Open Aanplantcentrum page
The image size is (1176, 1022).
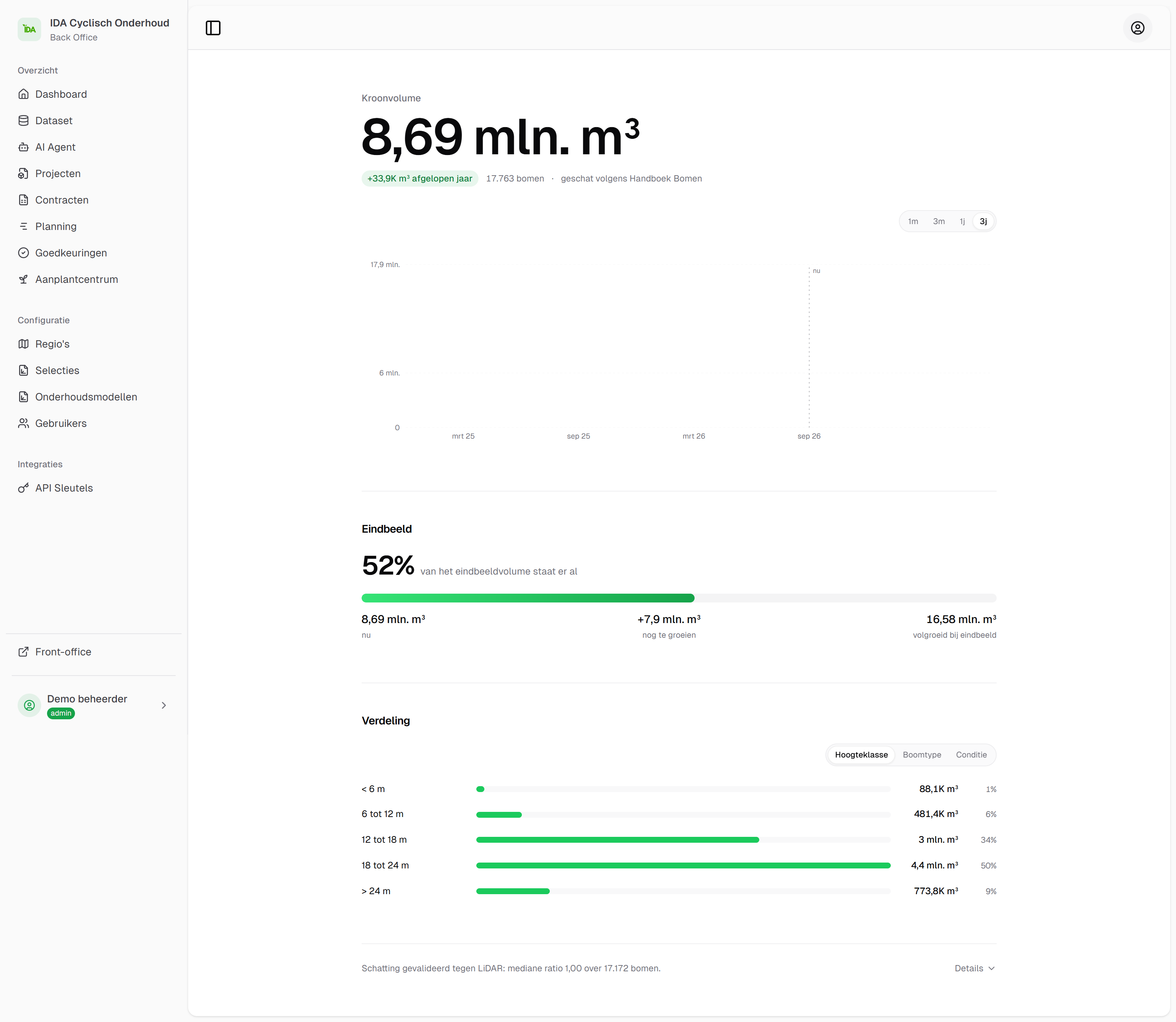pyautogui.click(x=94, y=280)
